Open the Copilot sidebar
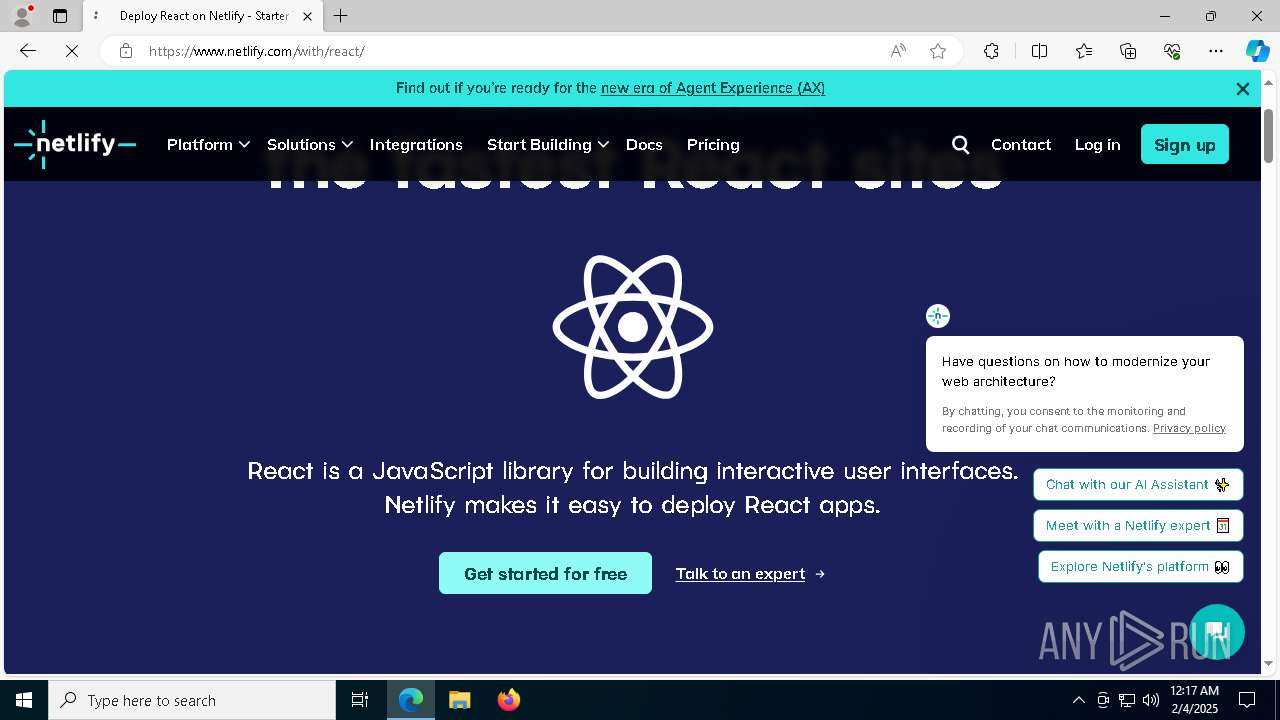This screenshot has width=1280, height=720. [1257, 51]
